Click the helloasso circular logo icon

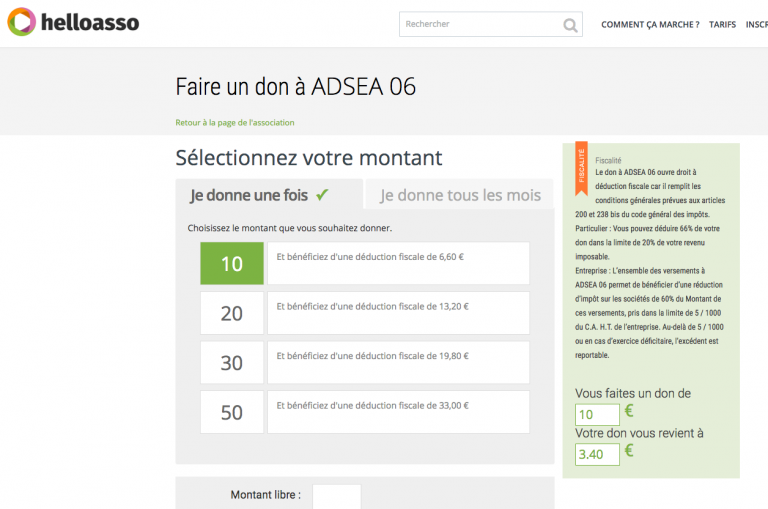pos(22,22)
